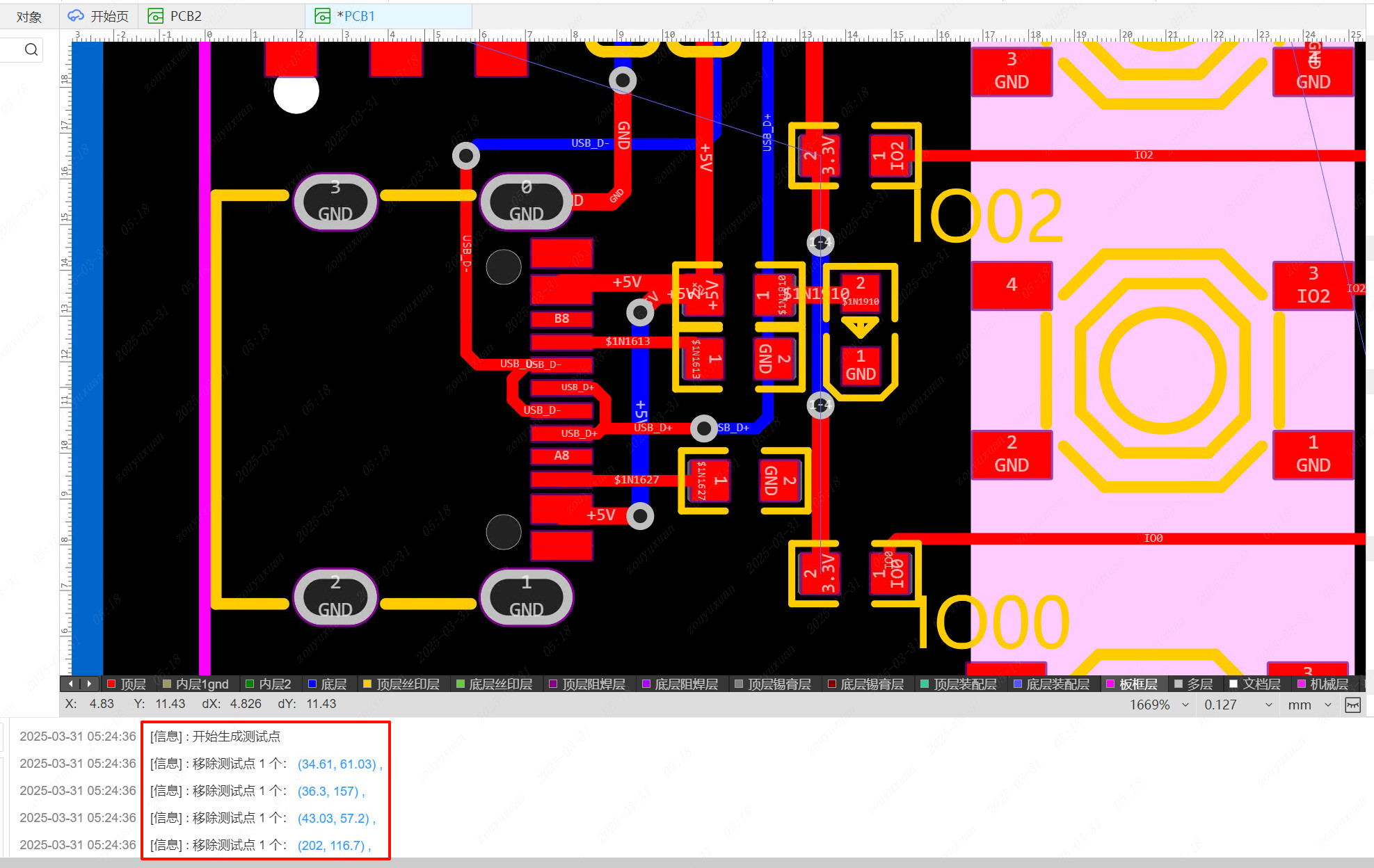
Task: Click the search magnifier icon
Action: coord(31,49)
